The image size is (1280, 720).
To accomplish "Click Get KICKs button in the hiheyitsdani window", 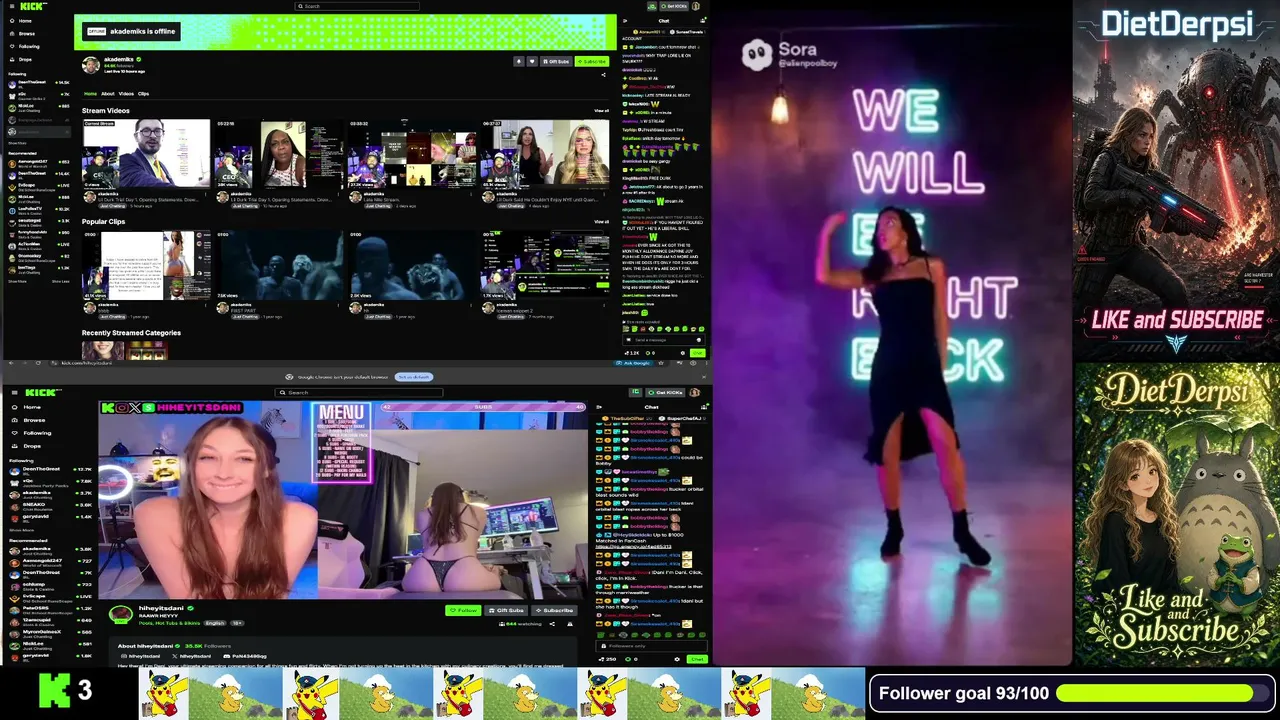I will (663, 393).
